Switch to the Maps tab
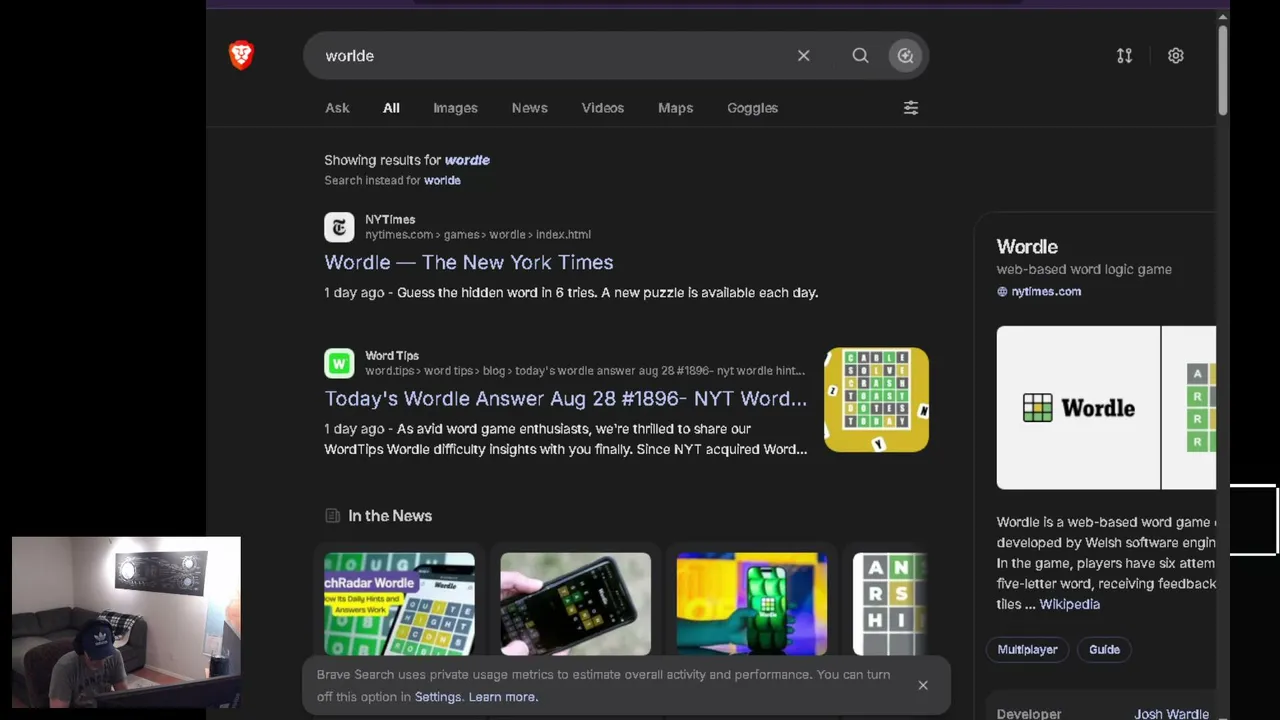1280x720 pixels. [675, 108]
